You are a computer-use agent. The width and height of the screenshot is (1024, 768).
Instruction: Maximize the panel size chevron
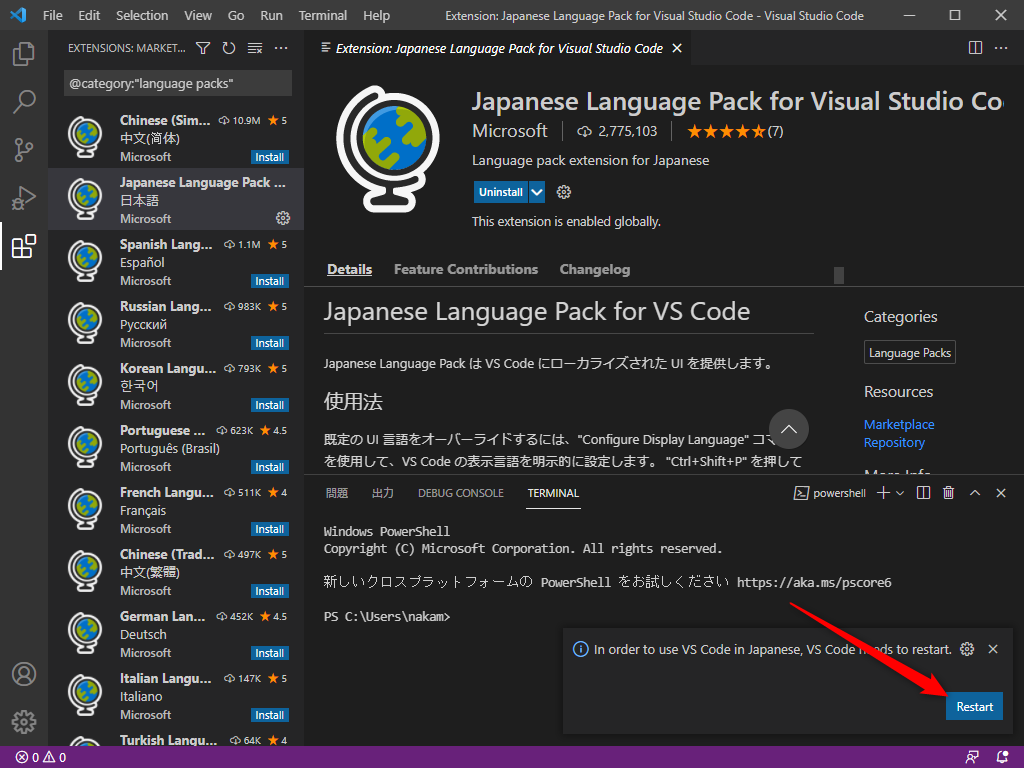pyautogui.click(x=975, y=493)
